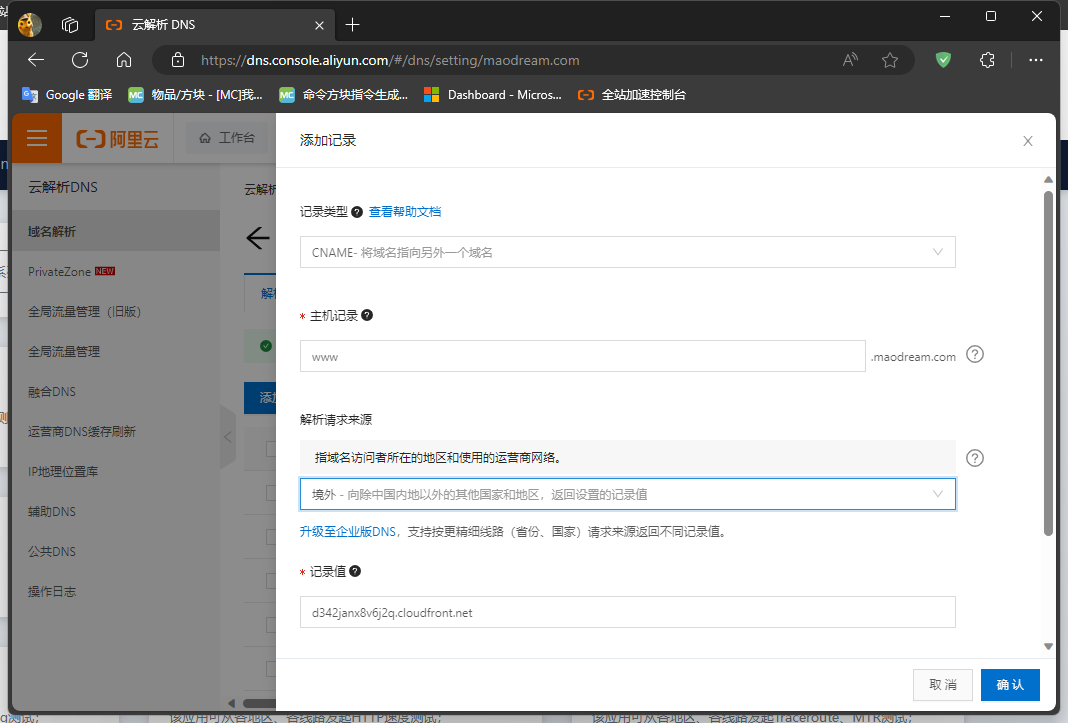Select 域名解析 in sidebar
Viewport: 1068px width, 723px height.
pos(116,231)
